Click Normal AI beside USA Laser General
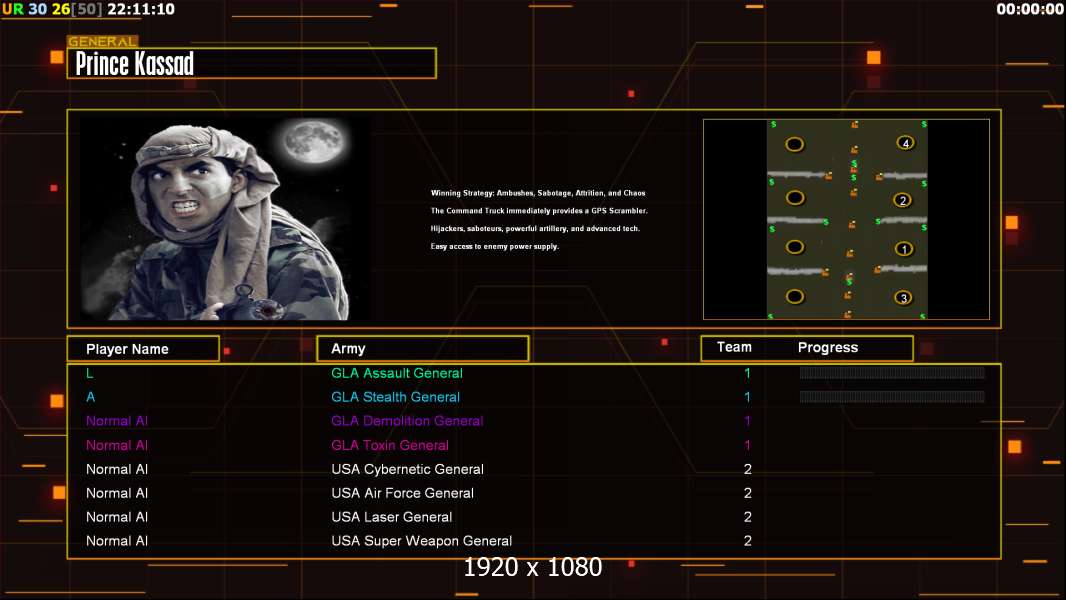The image size is (1066, 600). click(x=117, y=516)
